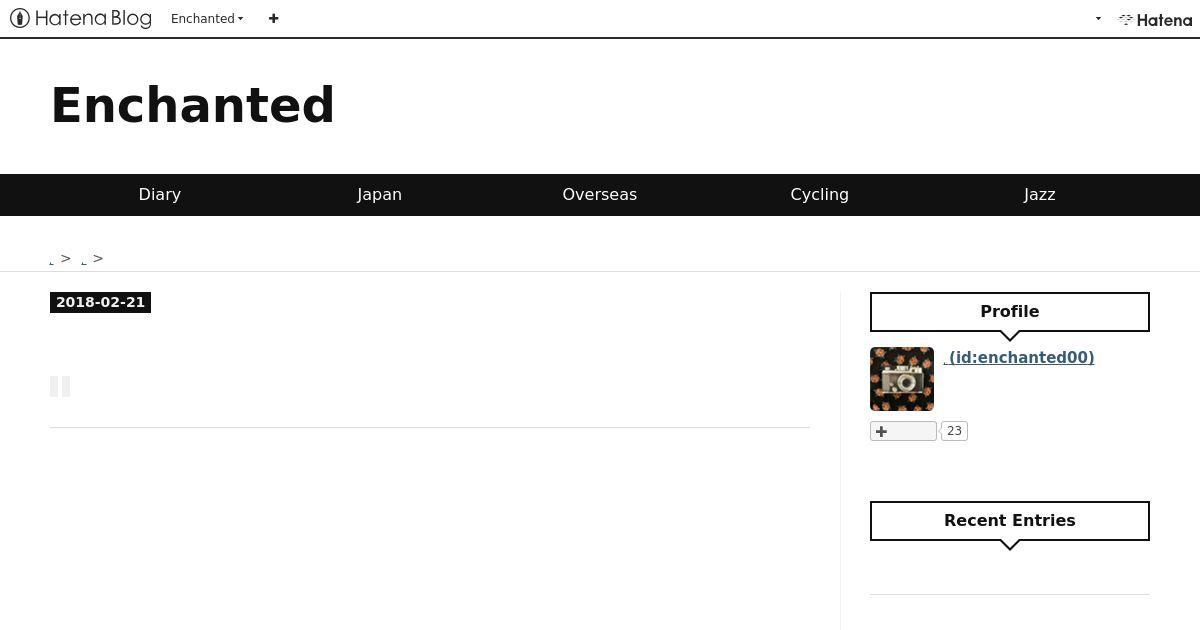The height and width of the screenshot is (630, 1200).
Task: Open the Enchanted blog dropdown
Action: pos(207,18)
